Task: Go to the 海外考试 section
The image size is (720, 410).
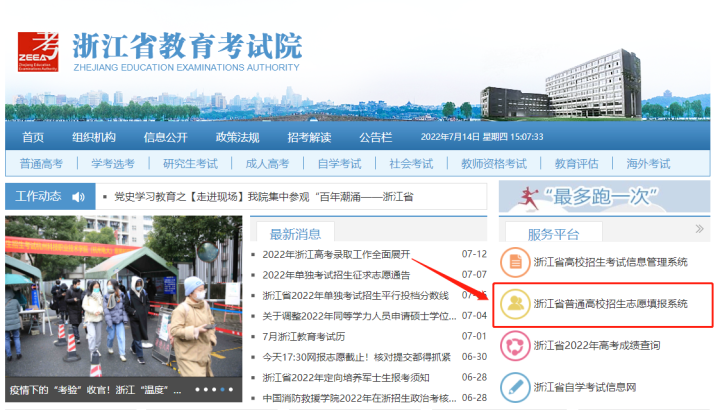Action: 648,164
